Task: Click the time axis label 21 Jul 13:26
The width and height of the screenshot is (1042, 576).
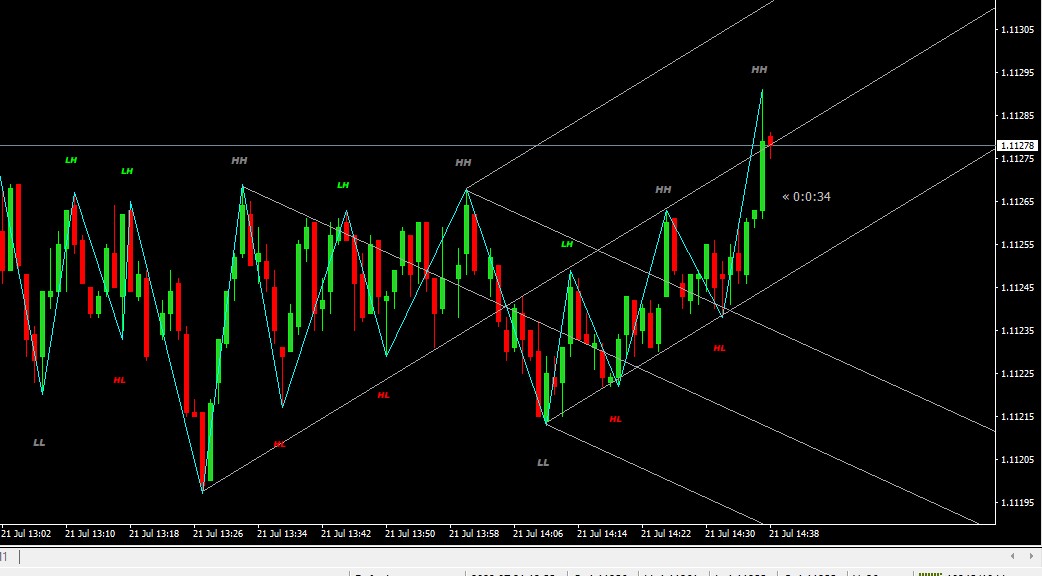Action: tap(218, 533)
